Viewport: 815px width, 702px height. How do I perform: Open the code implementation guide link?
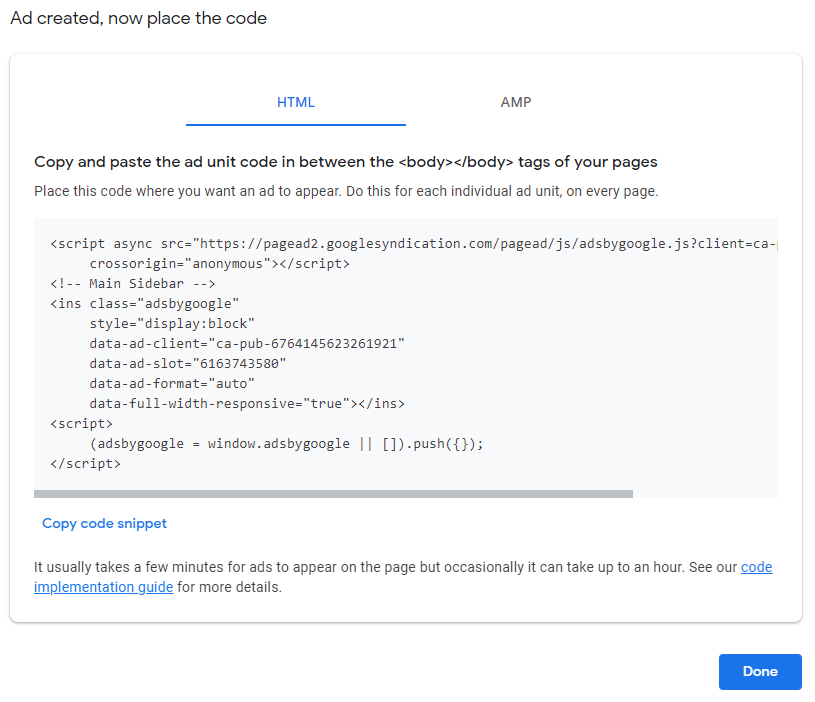(403, 577)
